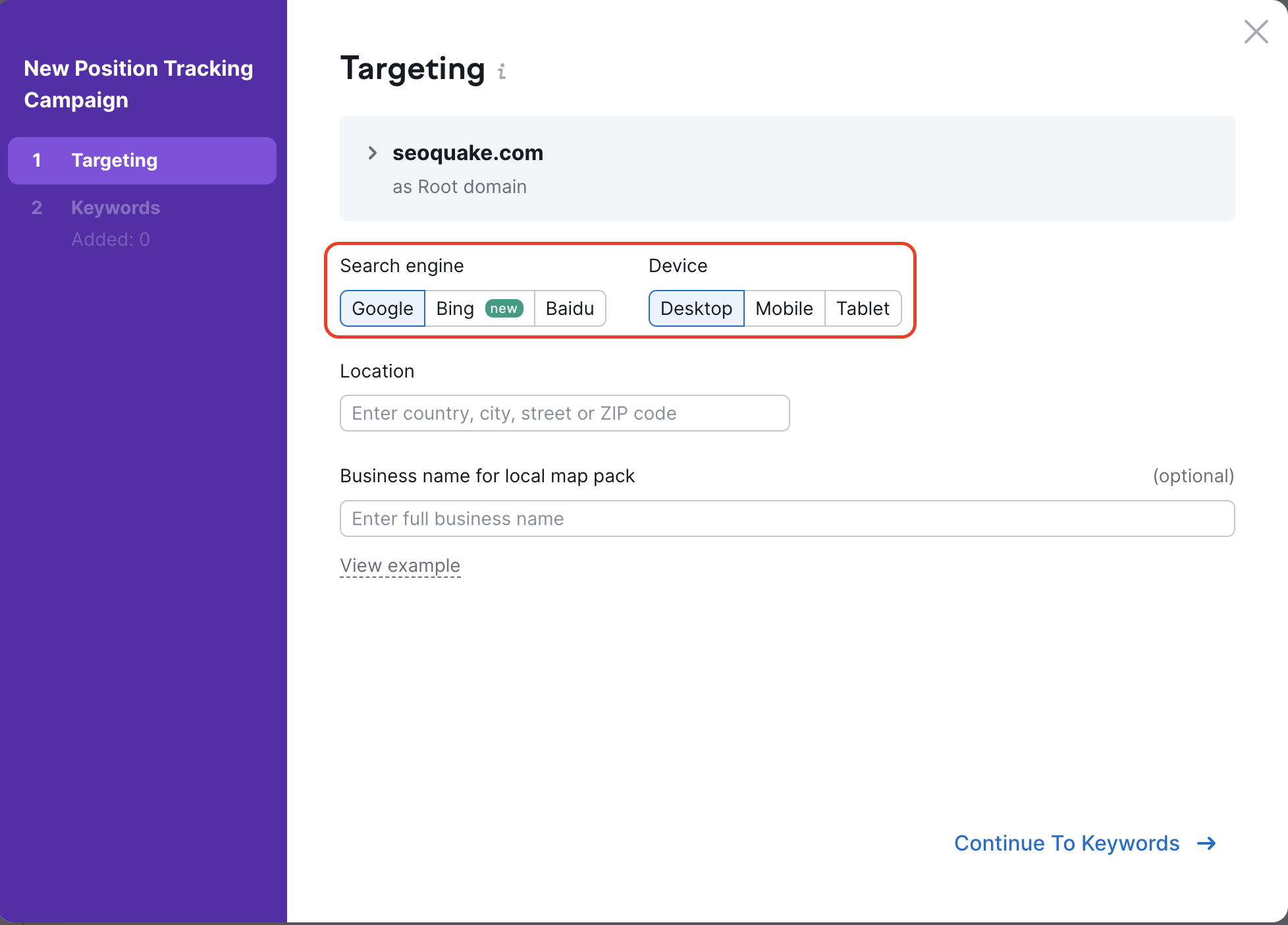
Task: Click the View example link
Action: [x=400, y=565]
